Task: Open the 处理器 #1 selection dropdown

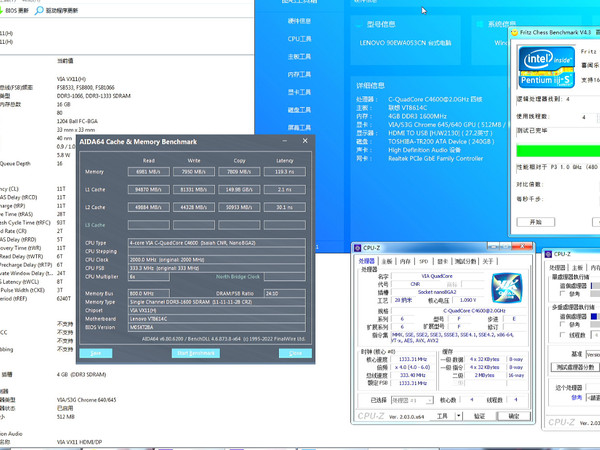Action: (412, 400)
